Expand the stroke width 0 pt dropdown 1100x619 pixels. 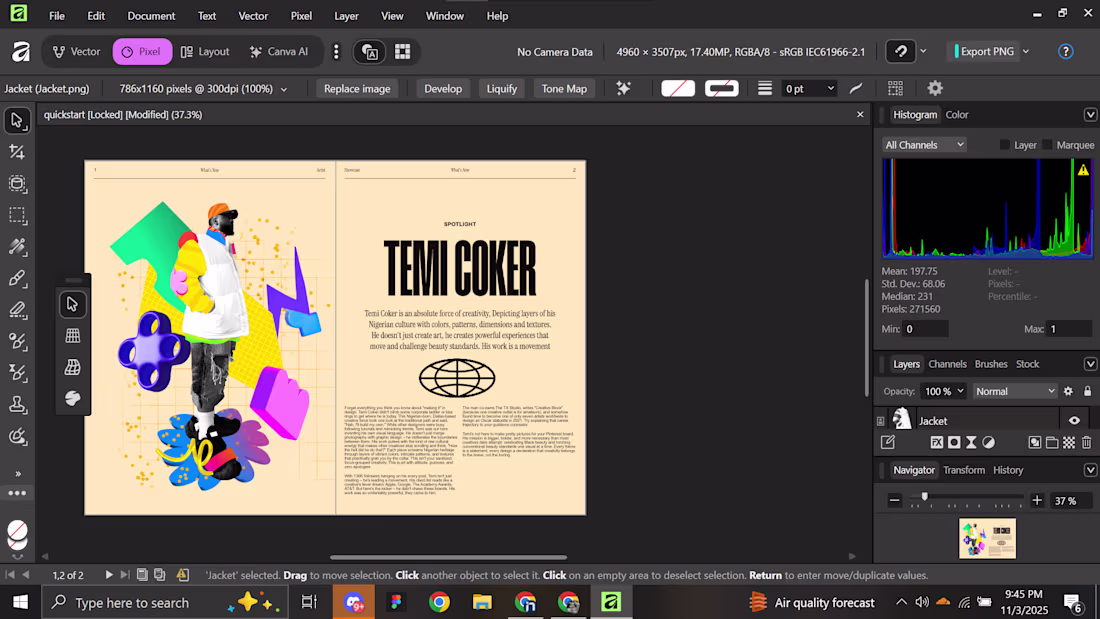(830, 89)
